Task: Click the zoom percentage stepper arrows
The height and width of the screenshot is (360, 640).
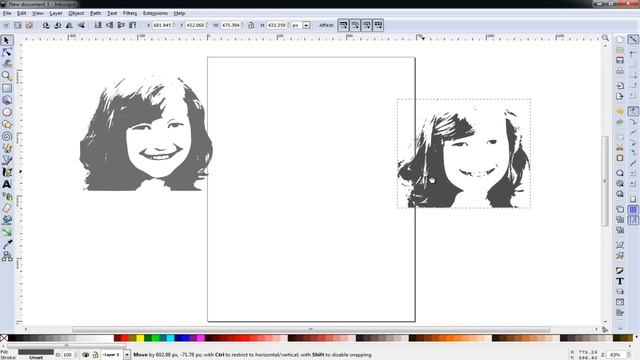Action: [x=629, y=355]
